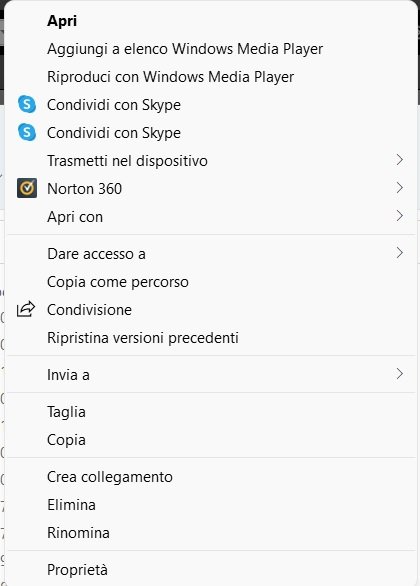Expand the Trasmetti nel dispositivo submenu arrow
Image resolution: width=420 pixels, height=586 pixels.
400,160
